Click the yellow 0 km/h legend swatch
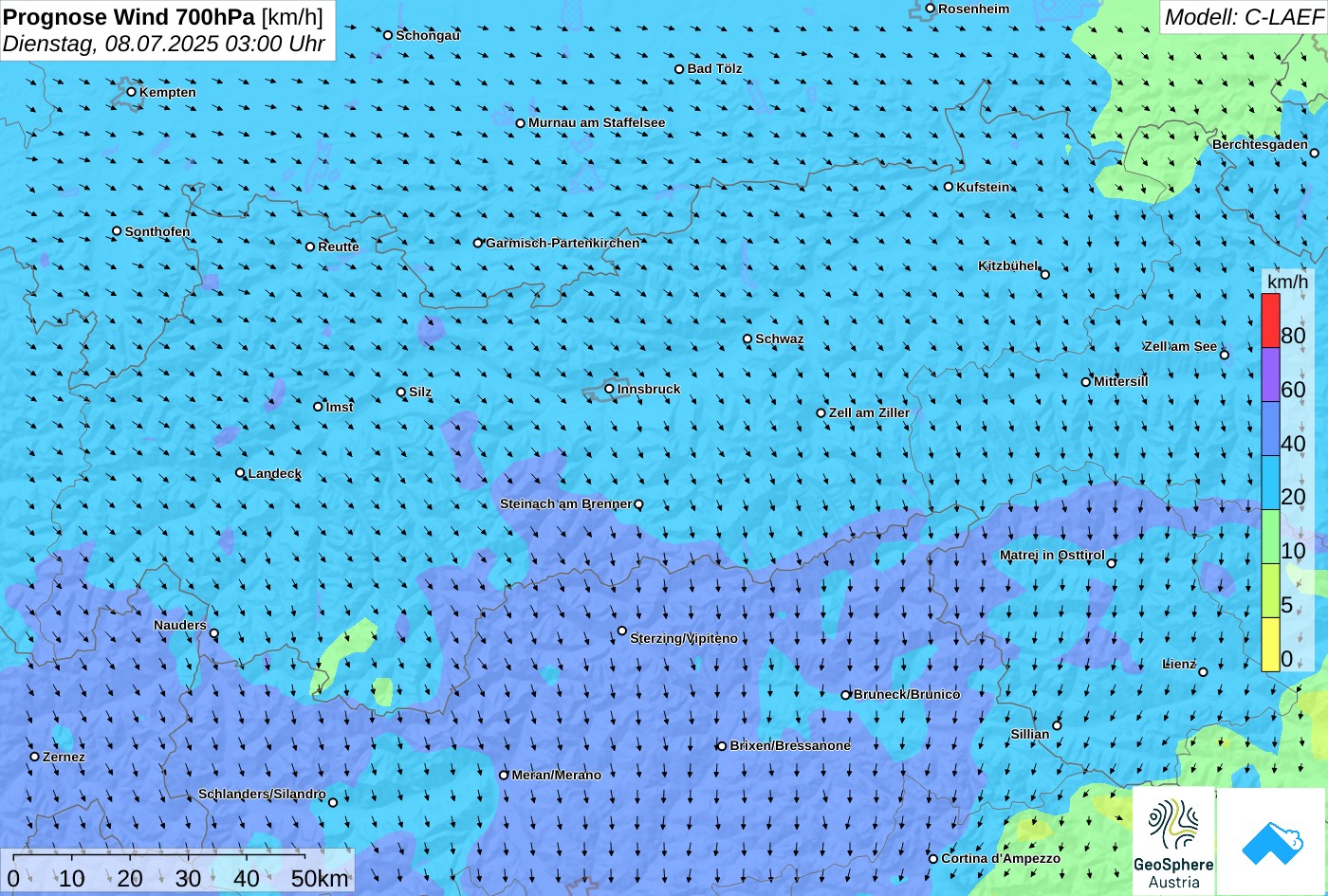The width and height of the screenshot is (1328, 896). coord(1270,645)
